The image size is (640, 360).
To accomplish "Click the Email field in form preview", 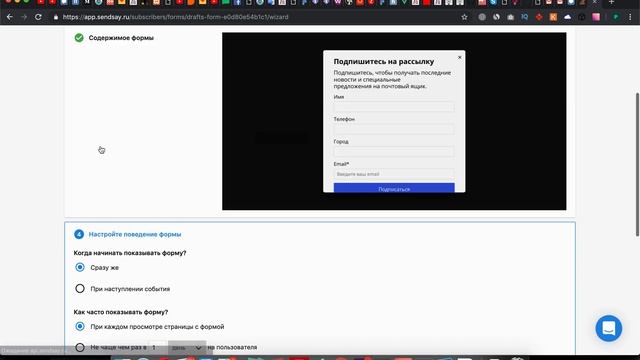I will pos(394,174).
